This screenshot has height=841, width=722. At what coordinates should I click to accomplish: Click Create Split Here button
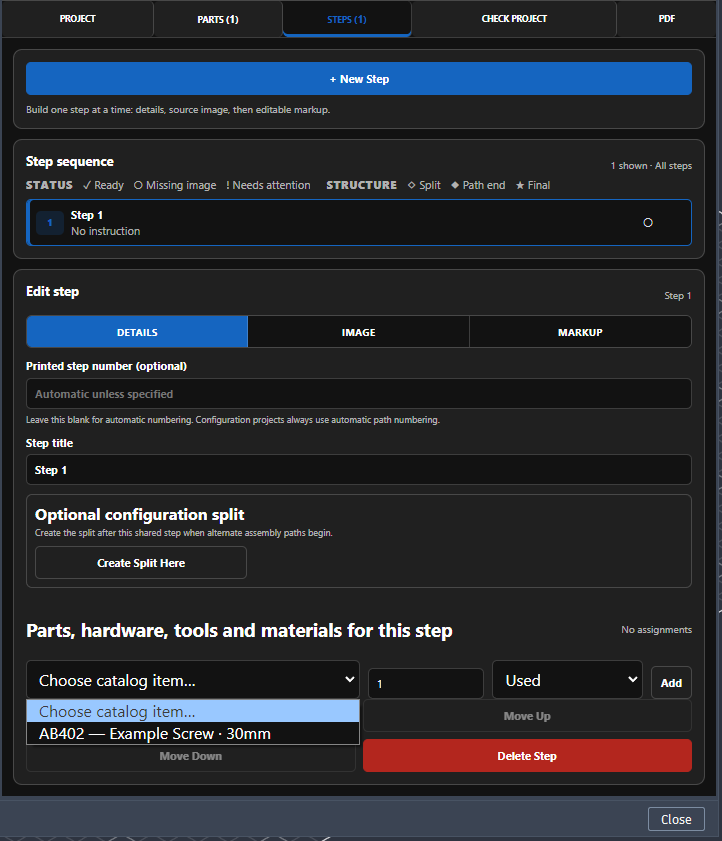(x=141, y=563)
